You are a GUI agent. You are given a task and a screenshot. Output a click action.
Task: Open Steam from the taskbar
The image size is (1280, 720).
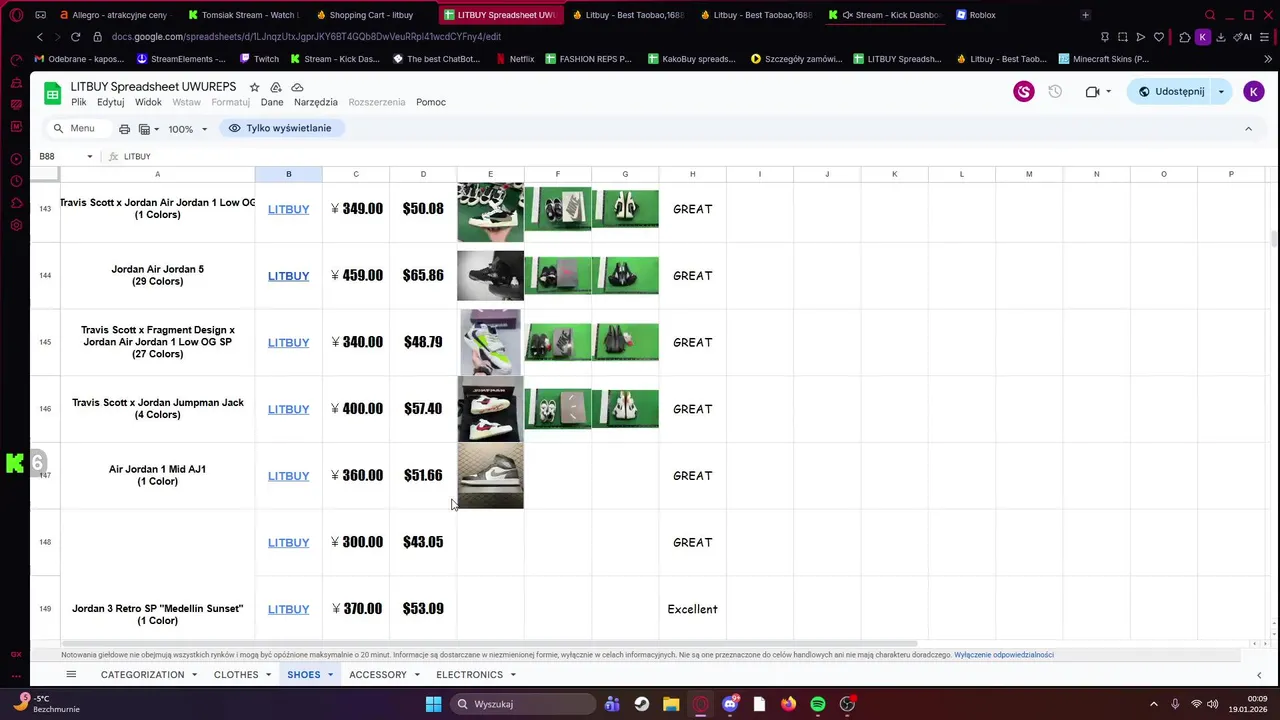[641, 704]
